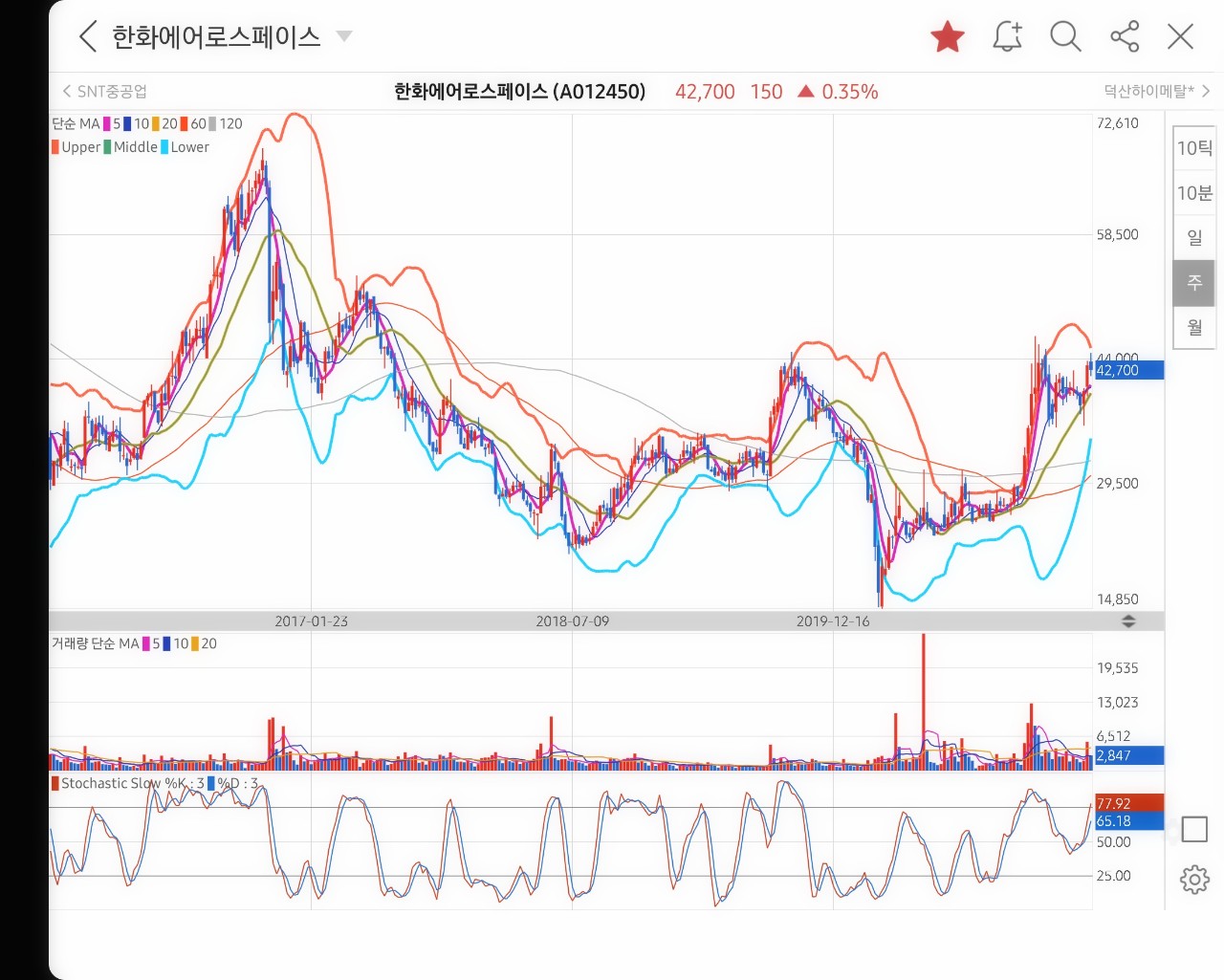The image size is (1224, 980).
Task: Click the stock title 한화에어로스페이스 (A012450)
Action: click(519, 92)
